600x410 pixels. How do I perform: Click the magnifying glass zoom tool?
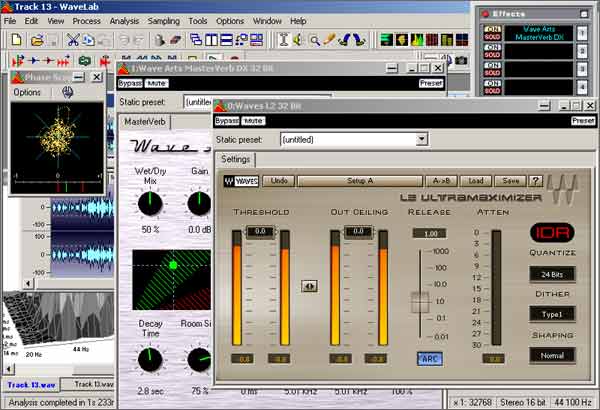click(x=316, y=40)
